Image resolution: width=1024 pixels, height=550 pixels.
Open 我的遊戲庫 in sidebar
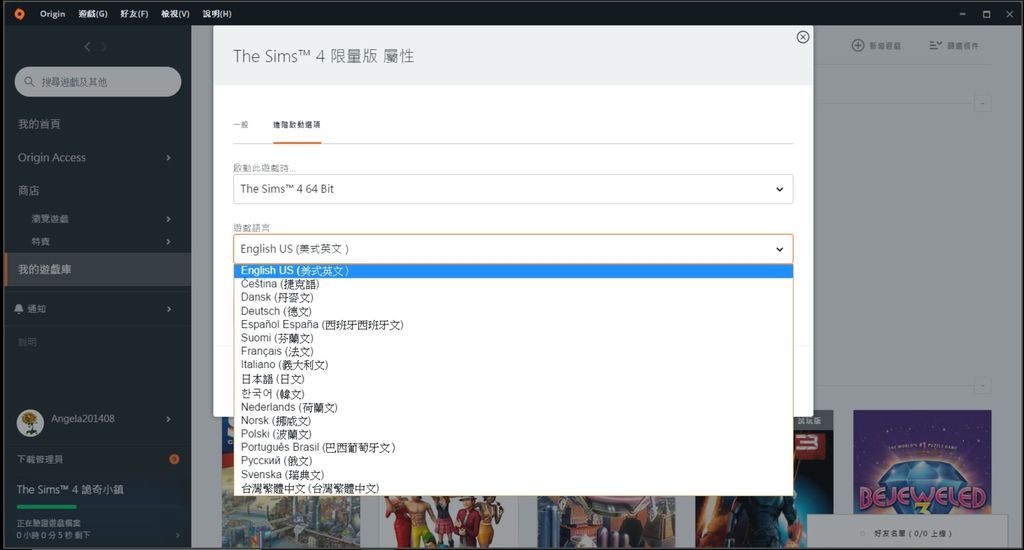tap(98, 269)
